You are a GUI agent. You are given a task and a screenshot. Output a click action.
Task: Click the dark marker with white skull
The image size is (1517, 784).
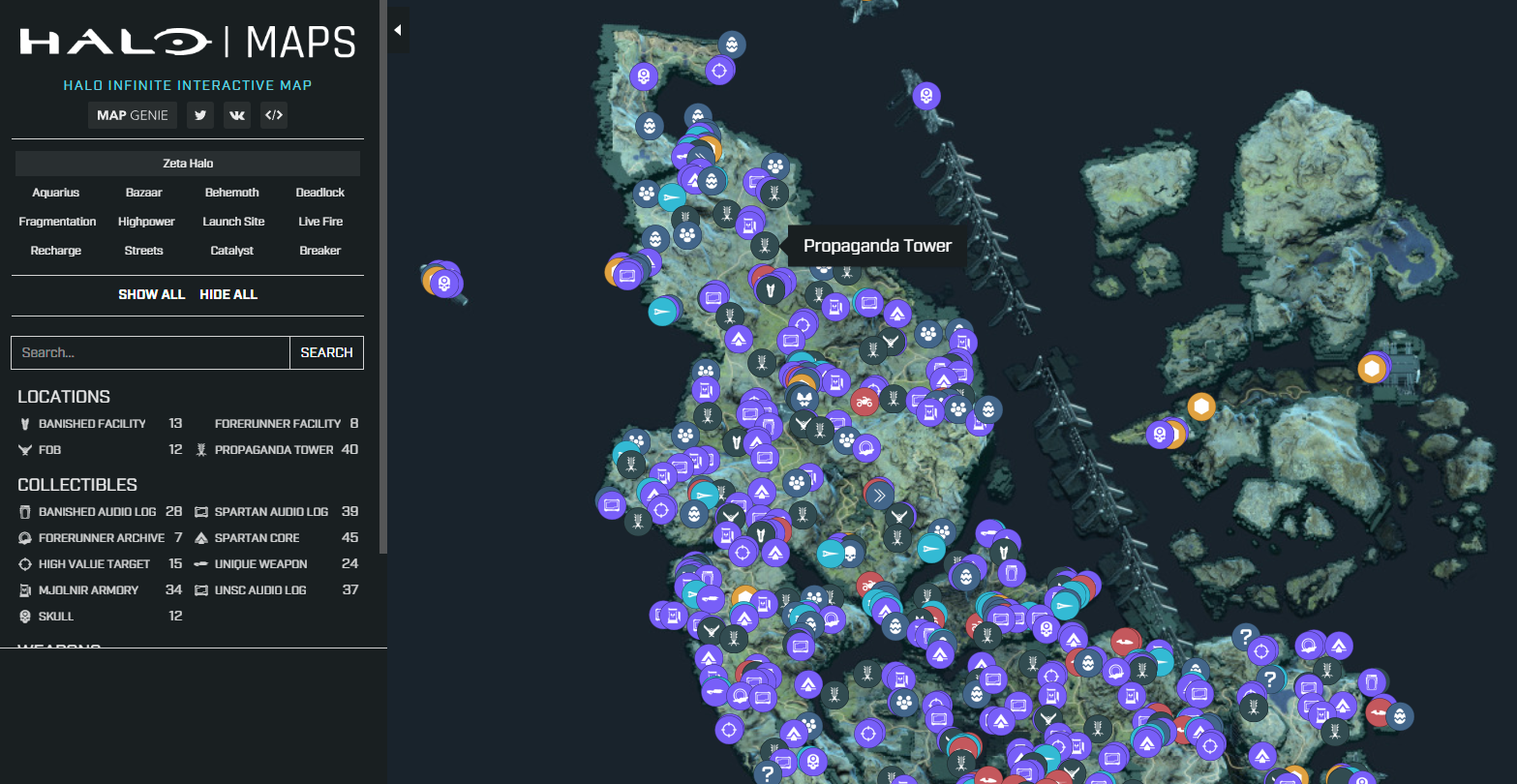pos(850,554)
